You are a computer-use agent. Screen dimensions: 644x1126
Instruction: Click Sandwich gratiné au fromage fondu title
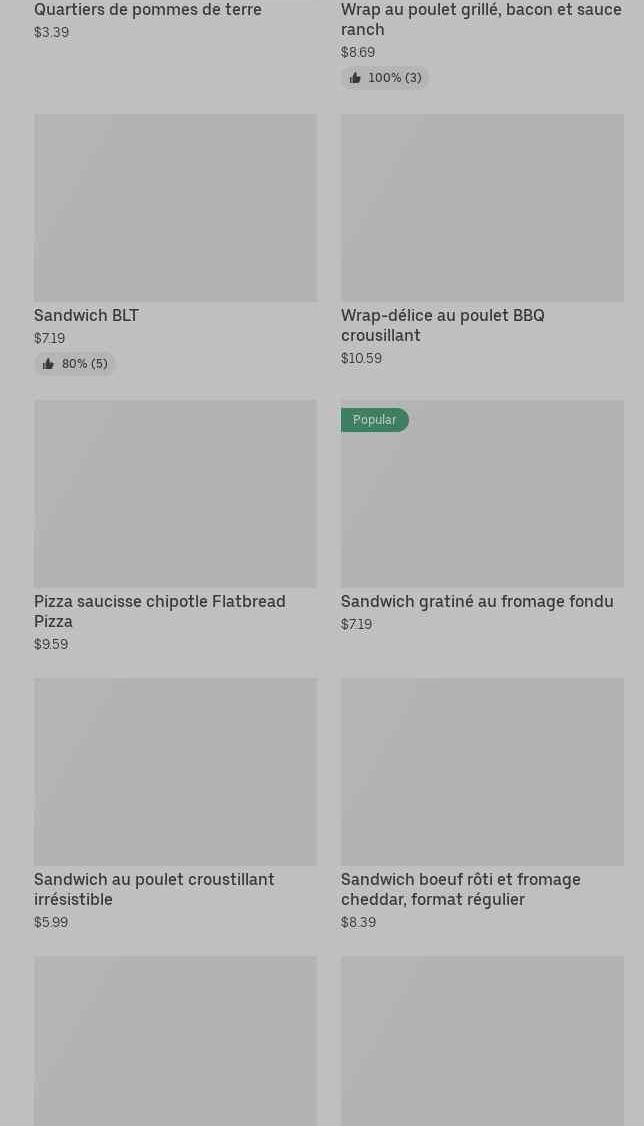click(x=477, y=602)
